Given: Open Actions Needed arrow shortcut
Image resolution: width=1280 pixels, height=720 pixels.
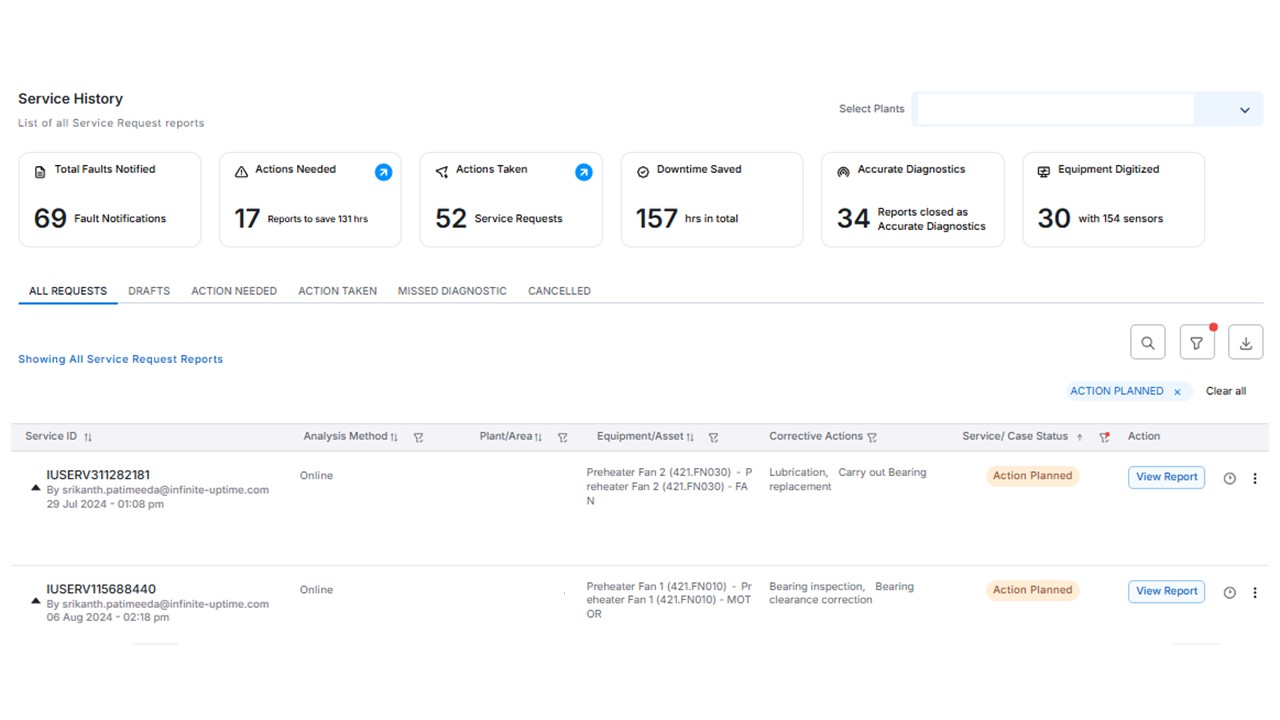Looking at the screenshot, I should pyautogui.click(x=383, y=173).
